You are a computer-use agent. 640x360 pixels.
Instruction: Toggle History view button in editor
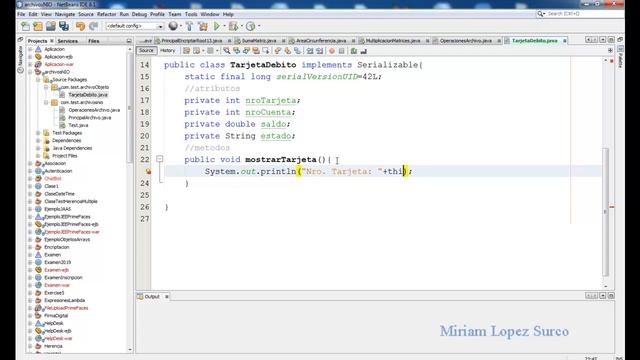point(167,51)
